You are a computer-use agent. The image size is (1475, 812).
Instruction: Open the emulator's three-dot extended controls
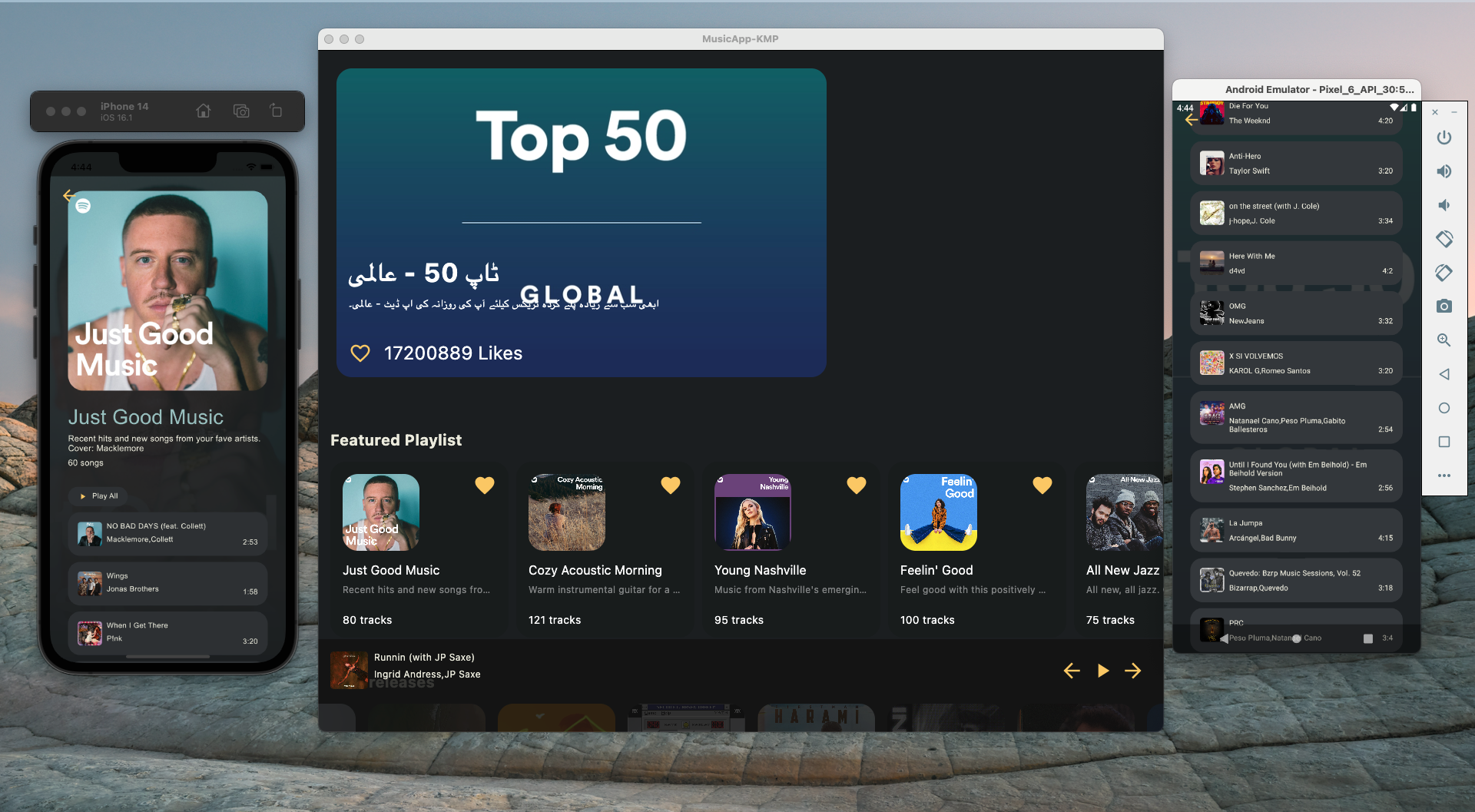tap(1444, 476)
